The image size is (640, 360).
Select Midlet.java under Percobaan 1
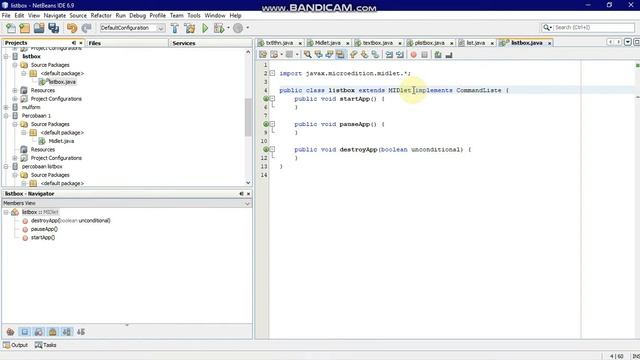(x=61, y=141)
